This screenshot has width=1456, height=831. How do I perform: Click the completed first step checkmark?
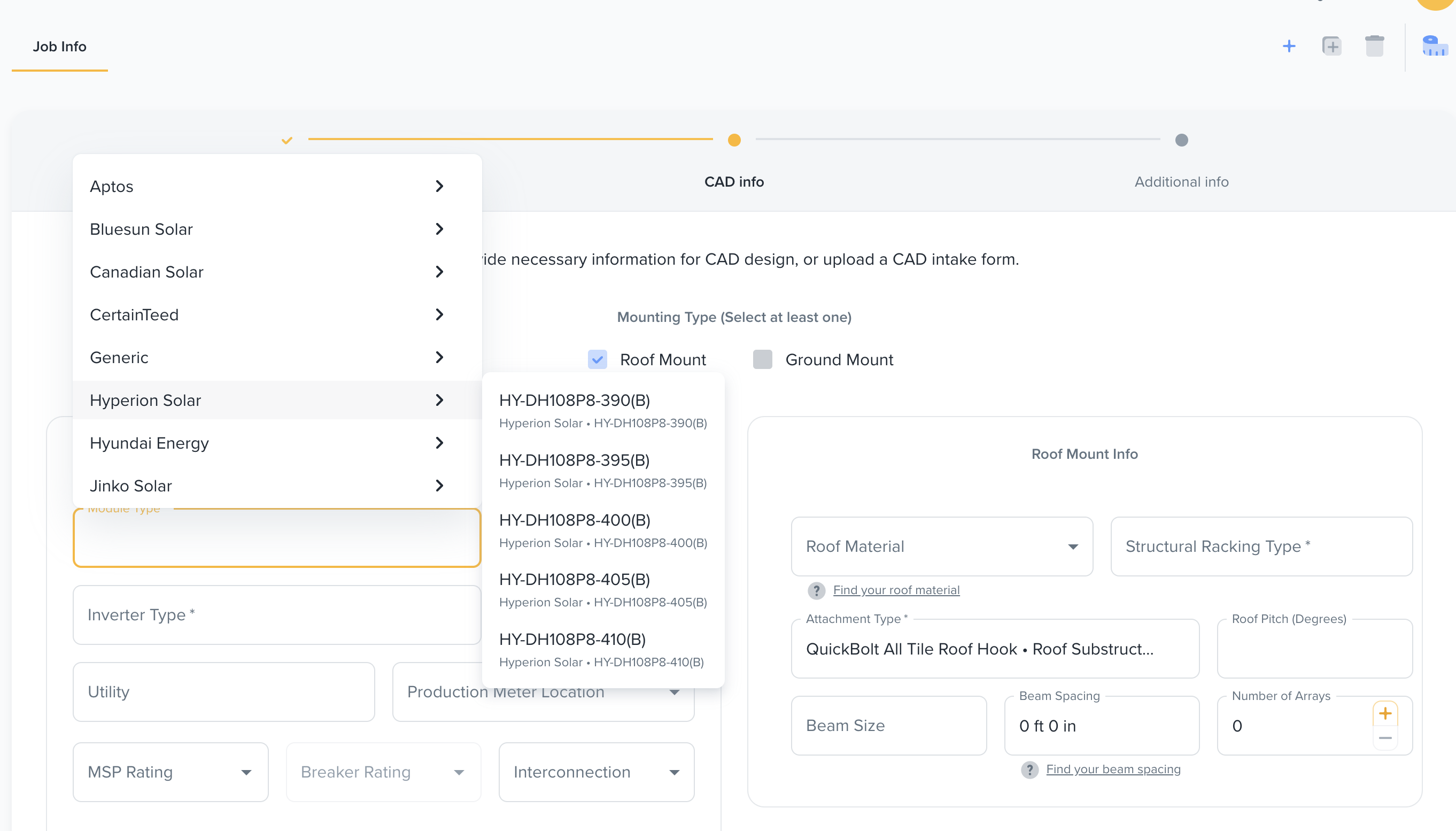tap(287, 140)
